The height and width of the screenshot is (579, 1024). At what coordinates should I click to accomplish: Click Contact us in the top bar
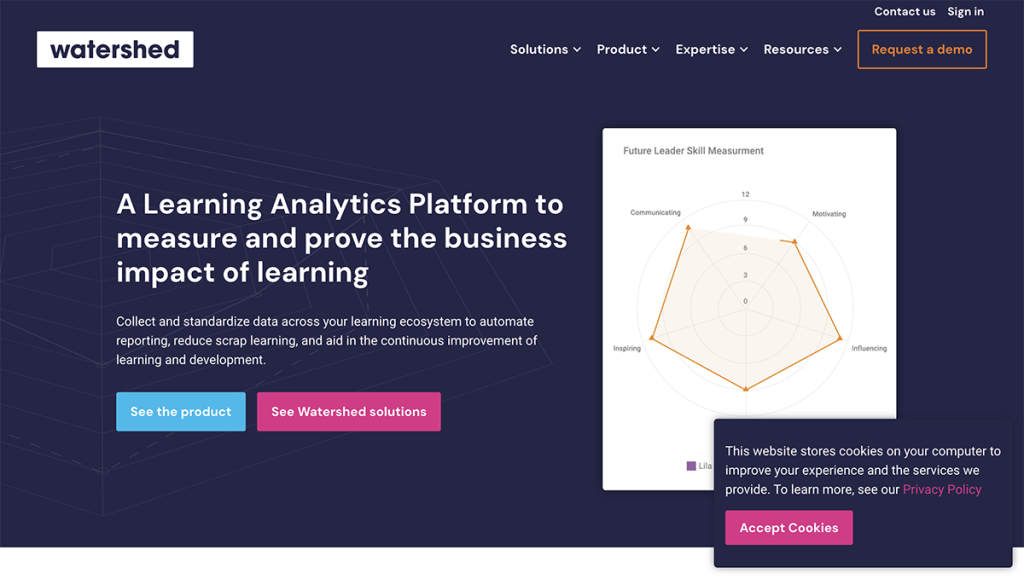click(x=904, y=11)
